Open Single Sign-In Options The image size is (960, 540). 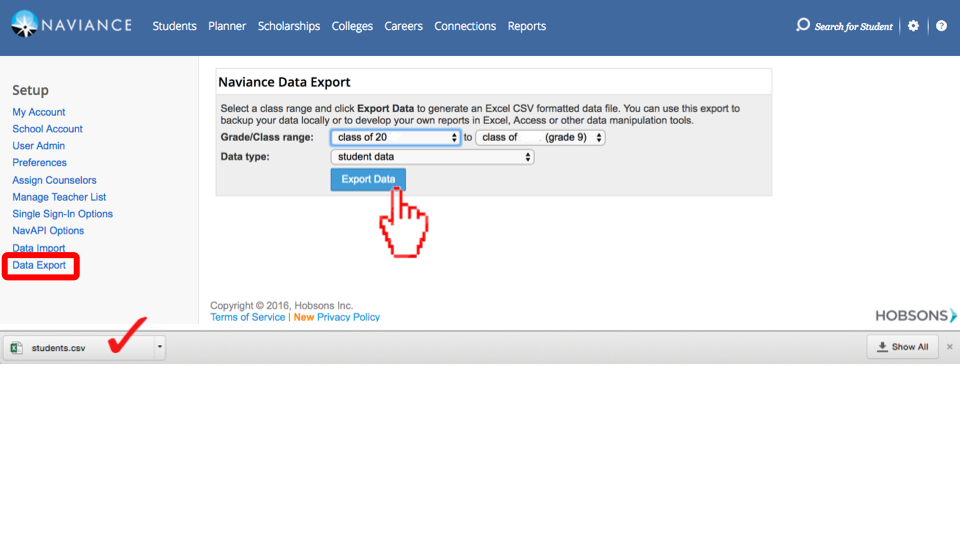62,214
